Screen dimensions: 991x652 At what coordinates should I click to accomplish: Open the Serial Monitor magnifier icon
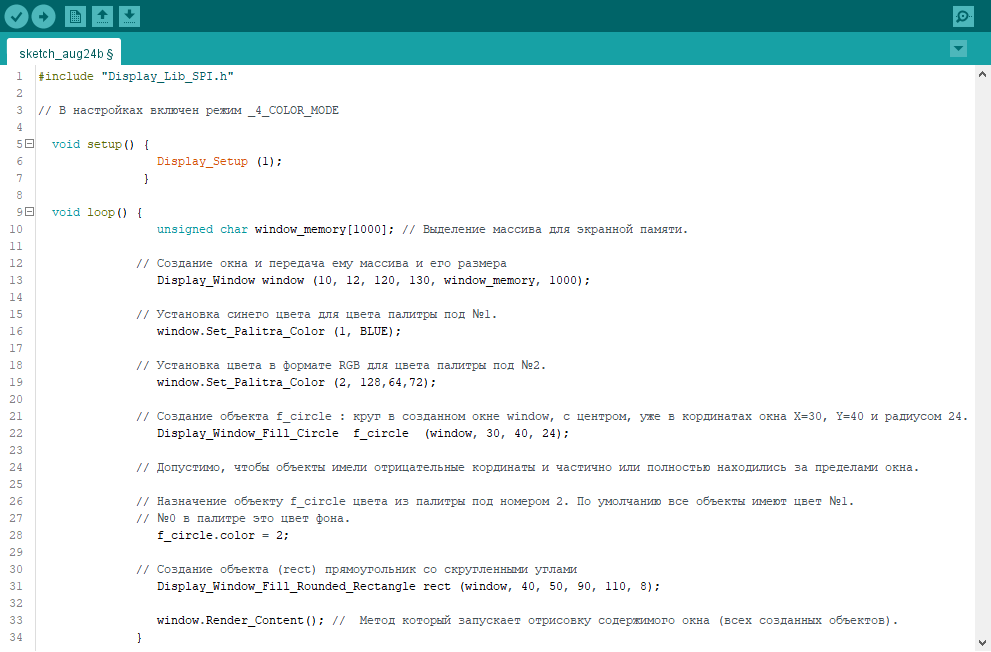click(x=963, y=16)
